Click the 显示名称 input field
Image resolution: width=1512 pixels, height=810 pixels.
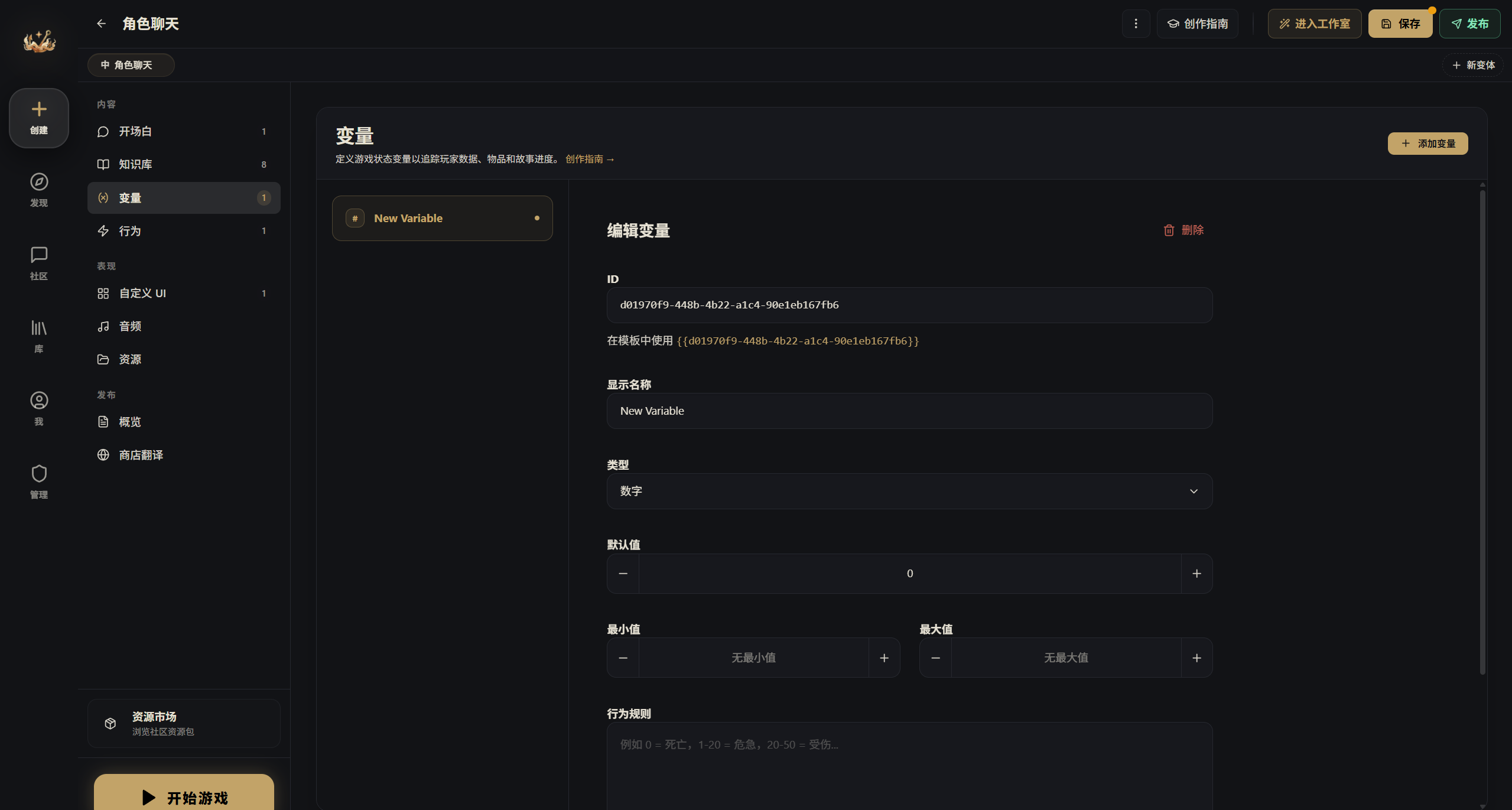pos(909,411)
